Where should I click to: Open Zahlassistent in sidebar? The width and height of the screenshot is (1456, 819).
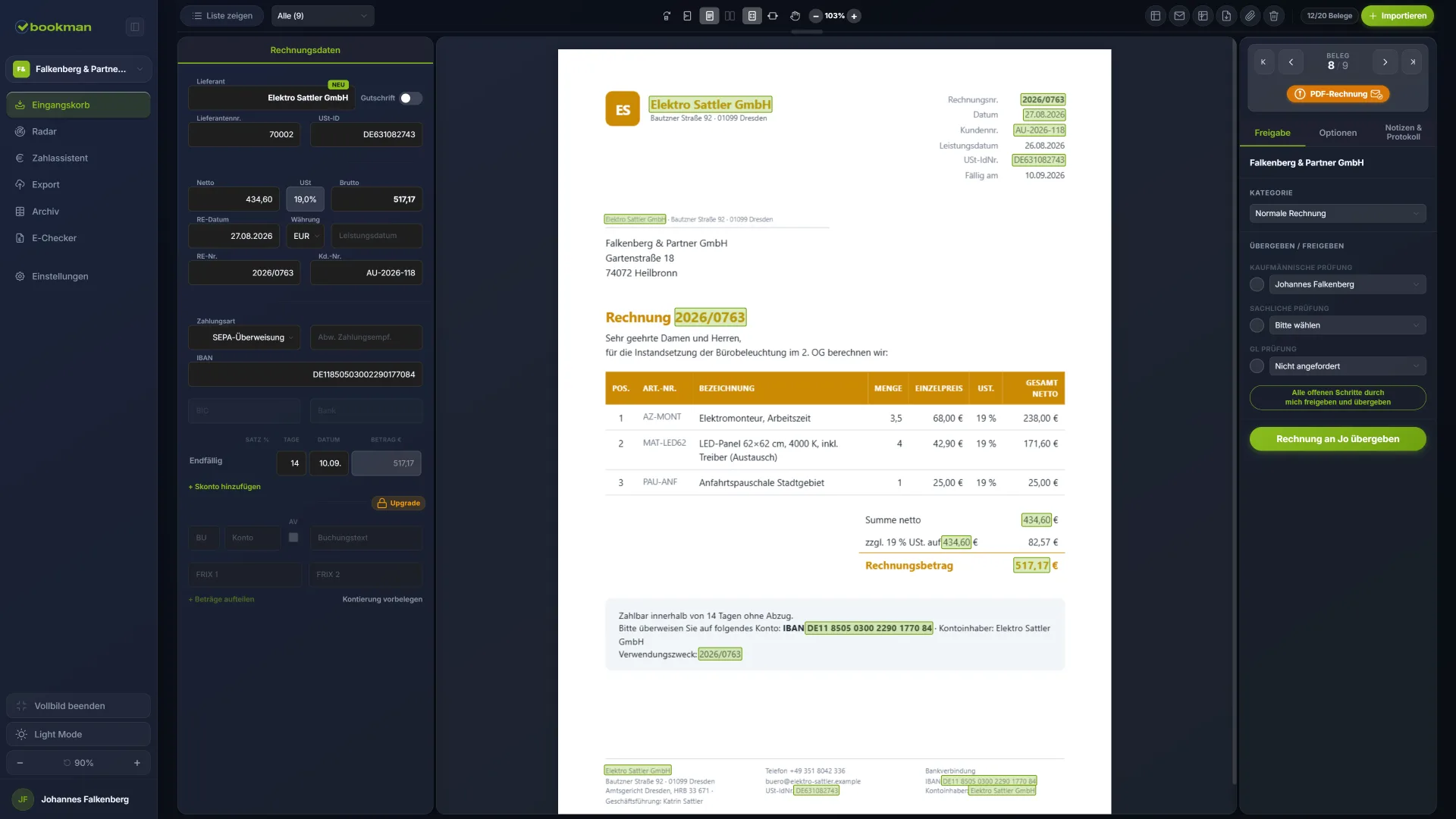pyautogui.click(x=78, y=158)
